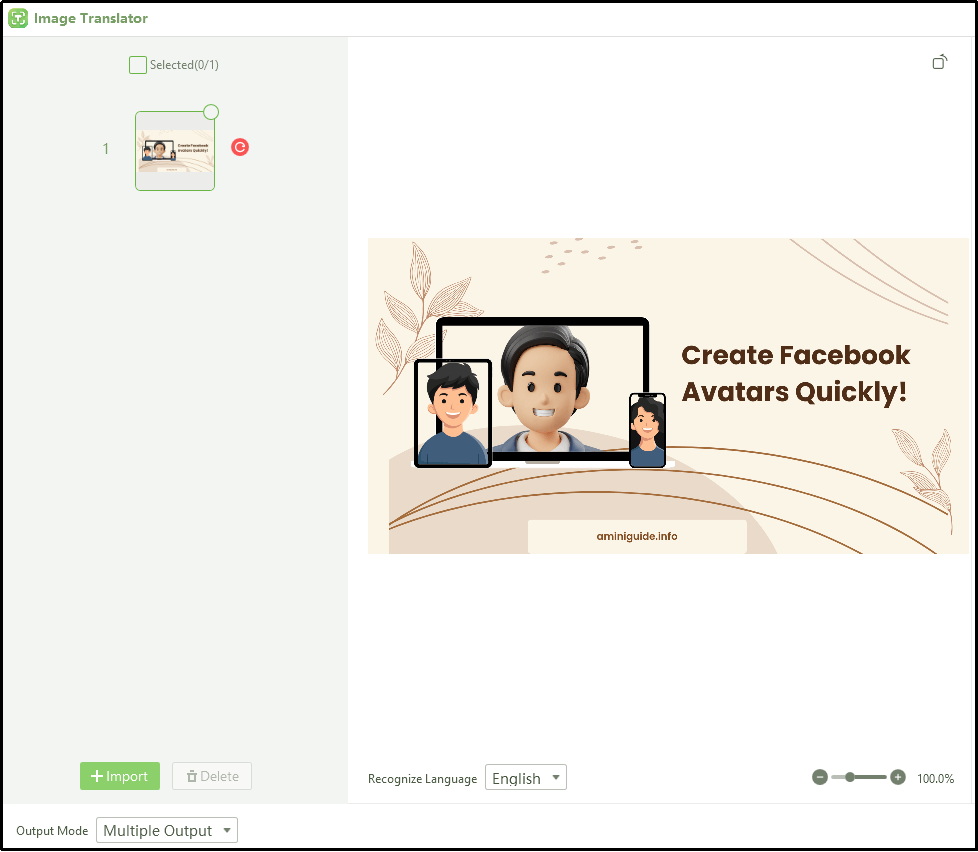Select the Facebook Avatars image thumbnail
This screenshot has height=852, width=978.
pyautogui.click(x=174, y=150)
